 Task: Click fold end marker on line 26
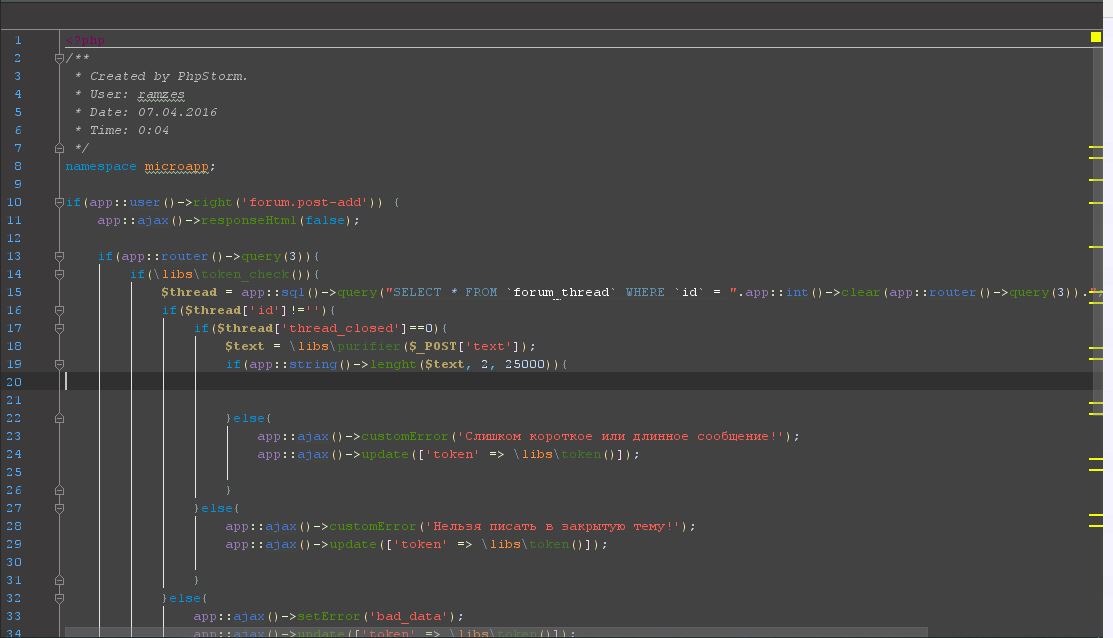(59, 490)
